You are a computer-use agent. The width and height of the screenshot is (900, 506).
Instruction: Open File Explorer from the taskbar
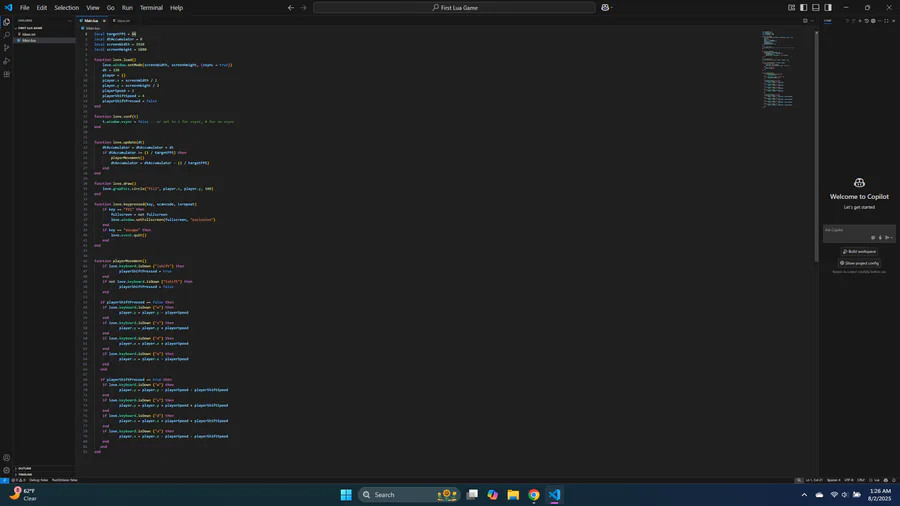click(513, 495)
